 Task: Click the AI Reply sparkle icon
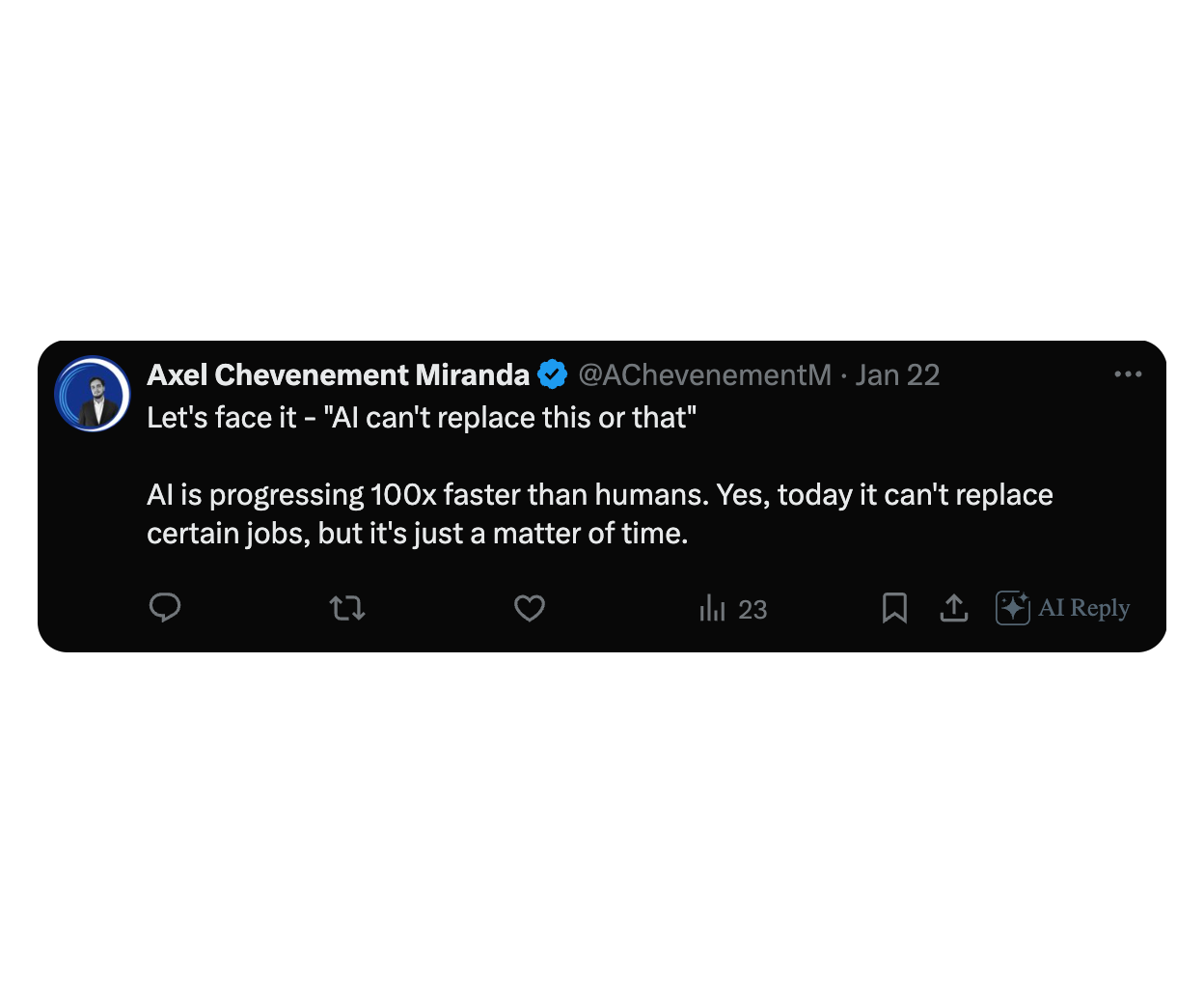coord(1013,608)
